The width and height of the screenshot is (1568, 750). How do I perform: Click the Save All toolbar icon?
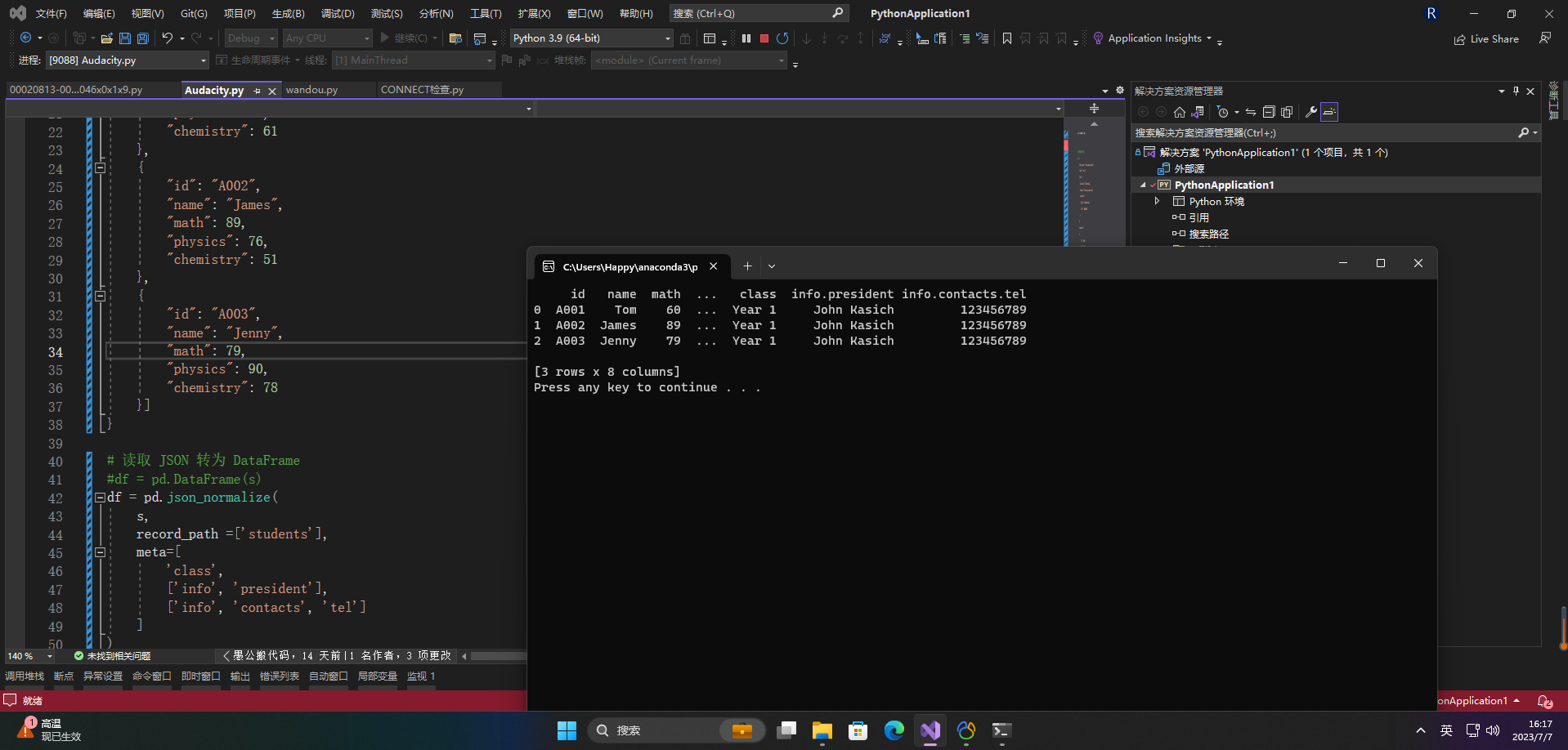(x=143, y=38)
